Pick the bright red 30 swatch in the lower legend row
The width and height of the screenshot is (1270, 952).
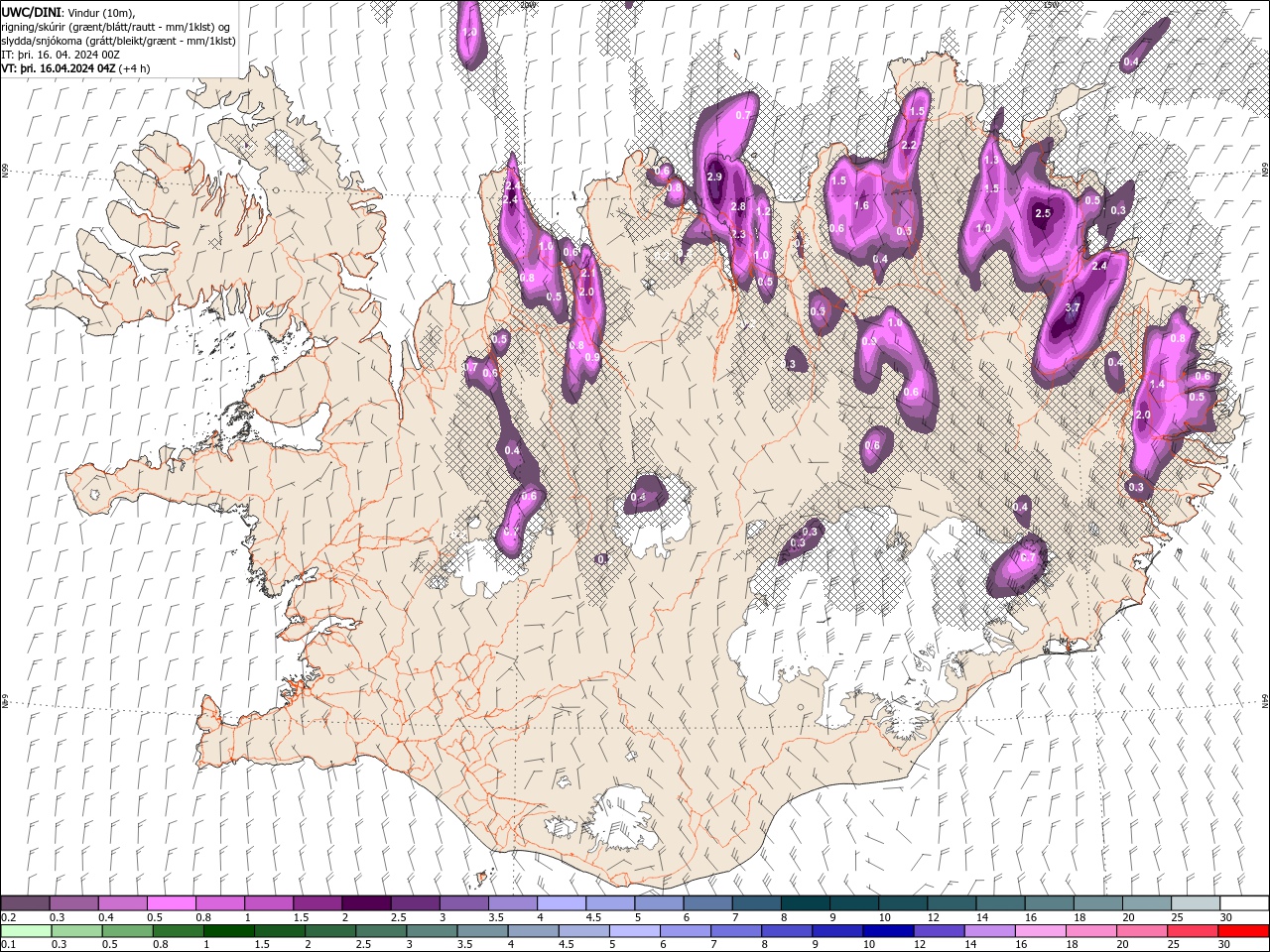(1243, 931)
